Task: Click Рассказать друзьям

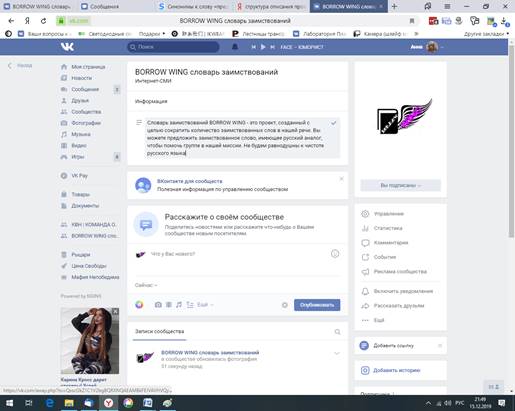Action: pyautogui.click(x=399, y=306)
